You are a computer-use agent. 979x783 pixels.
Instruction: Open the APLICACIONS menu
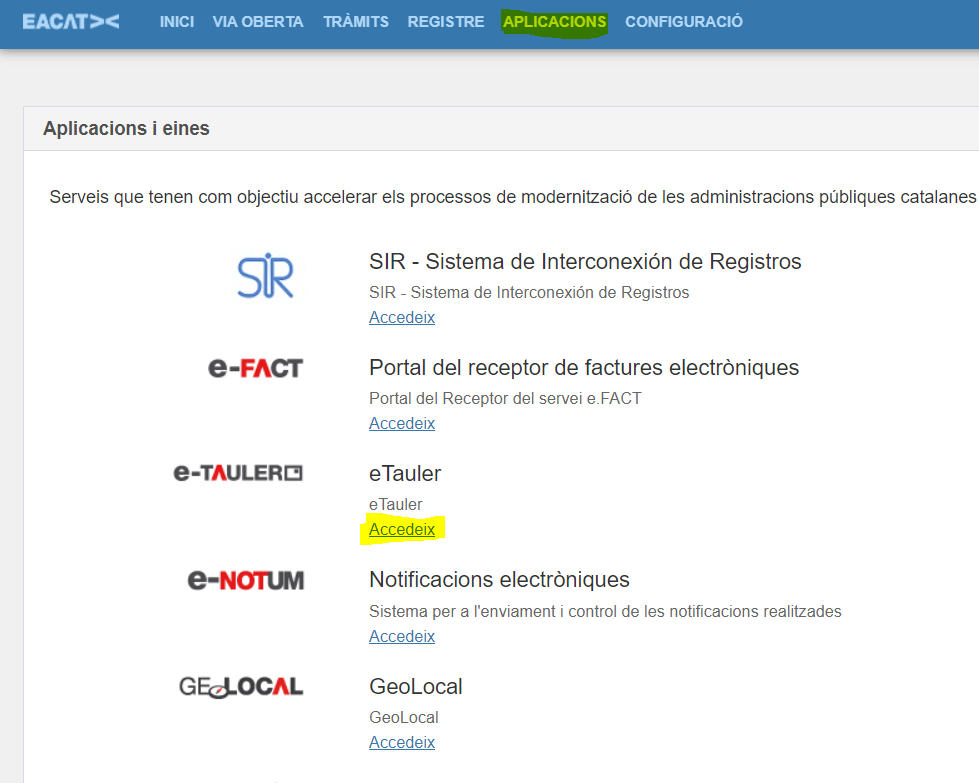[x=554, y=22]
